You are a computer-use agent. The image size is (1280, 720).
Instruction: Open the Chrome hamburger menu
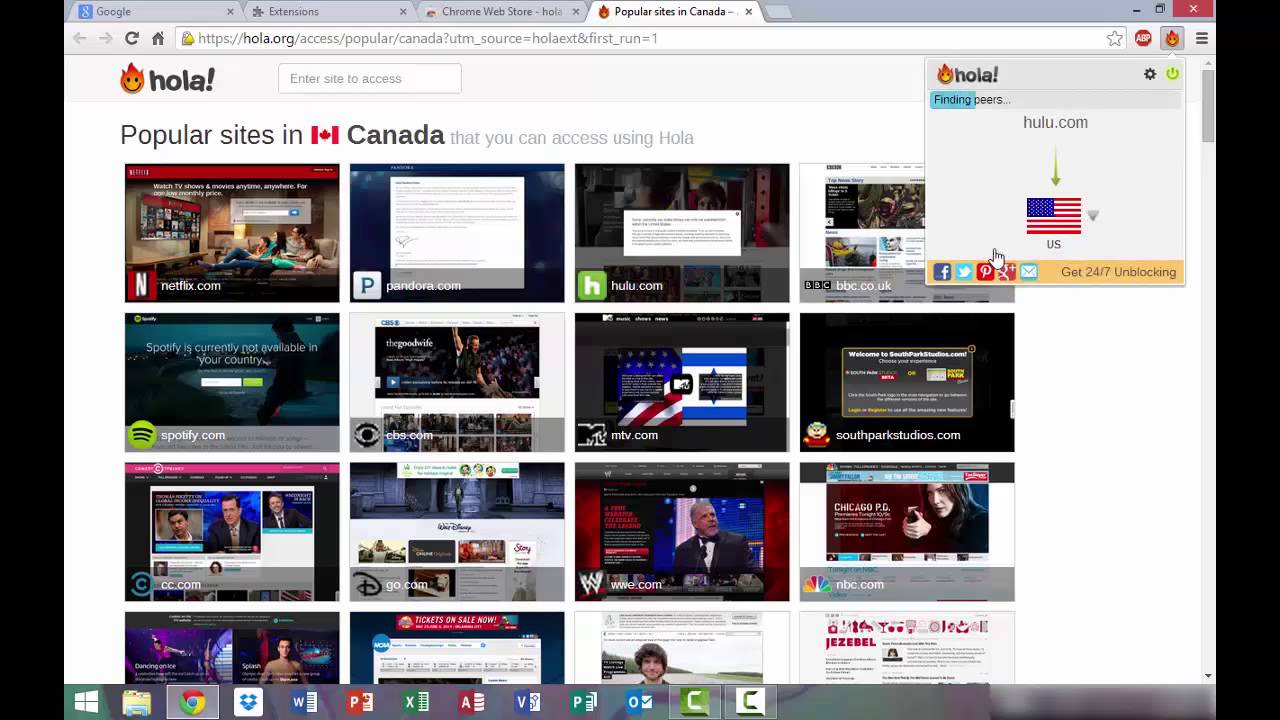pos(1202,38)
